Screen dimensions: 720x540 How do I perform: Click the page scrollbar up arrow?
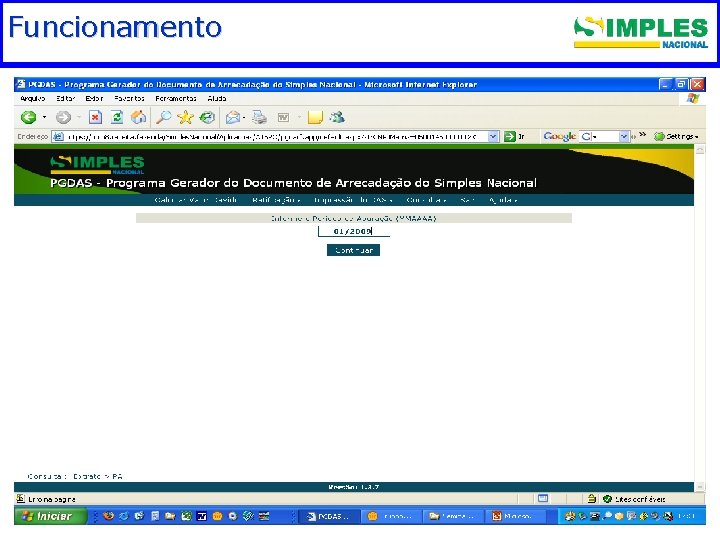[700, 150]
